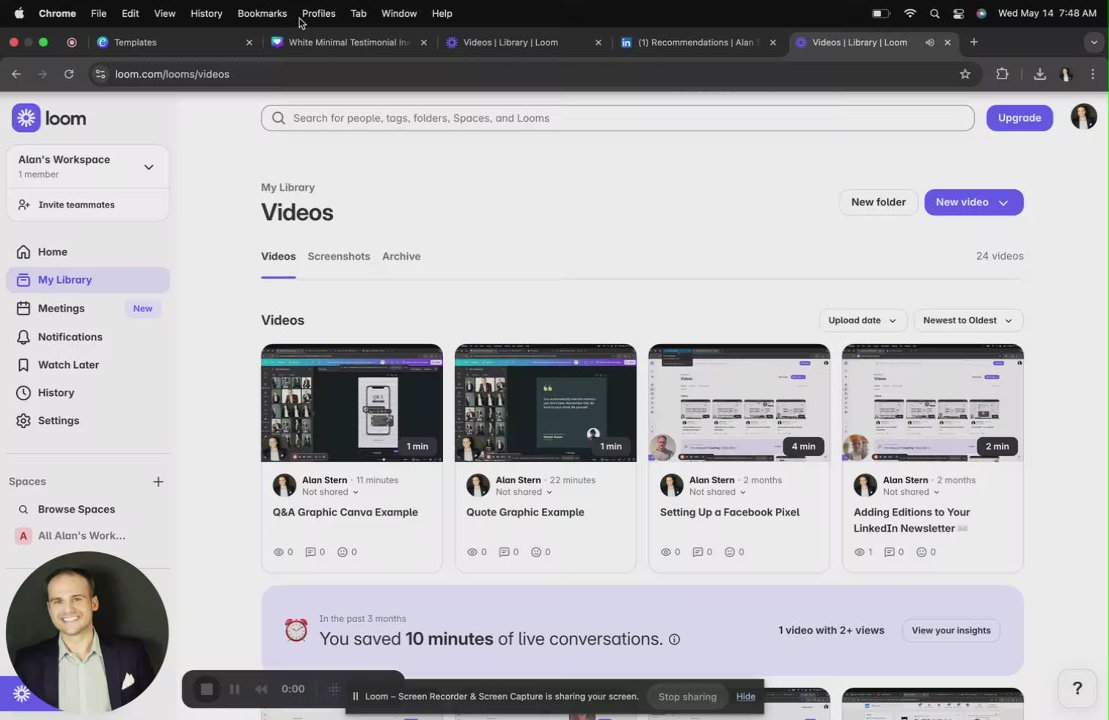Open the Home sidebar item

point(52,252)
